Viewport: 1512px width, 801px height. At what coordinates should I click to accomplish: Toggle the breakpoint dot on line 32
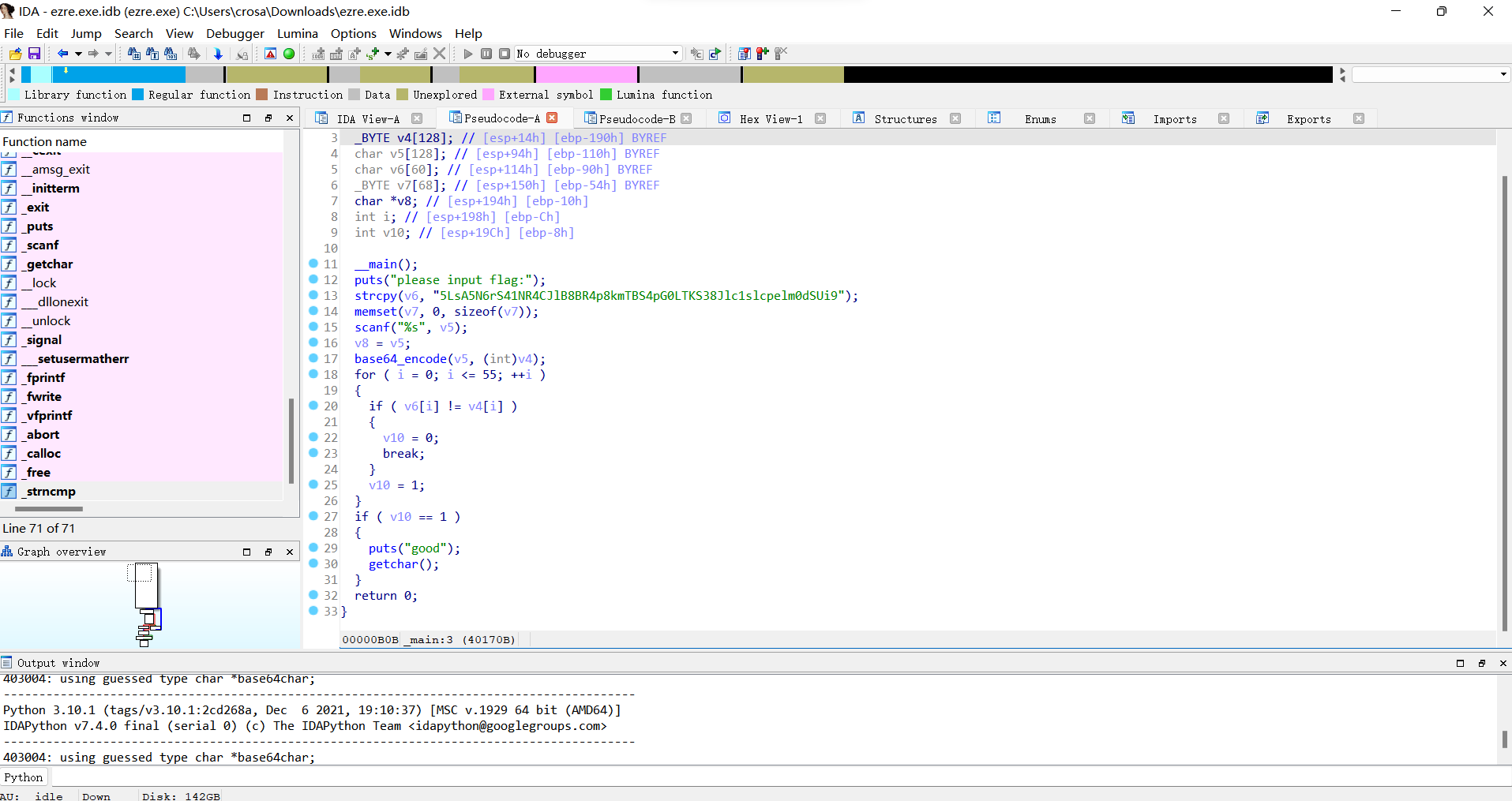[x=313, y=595]
